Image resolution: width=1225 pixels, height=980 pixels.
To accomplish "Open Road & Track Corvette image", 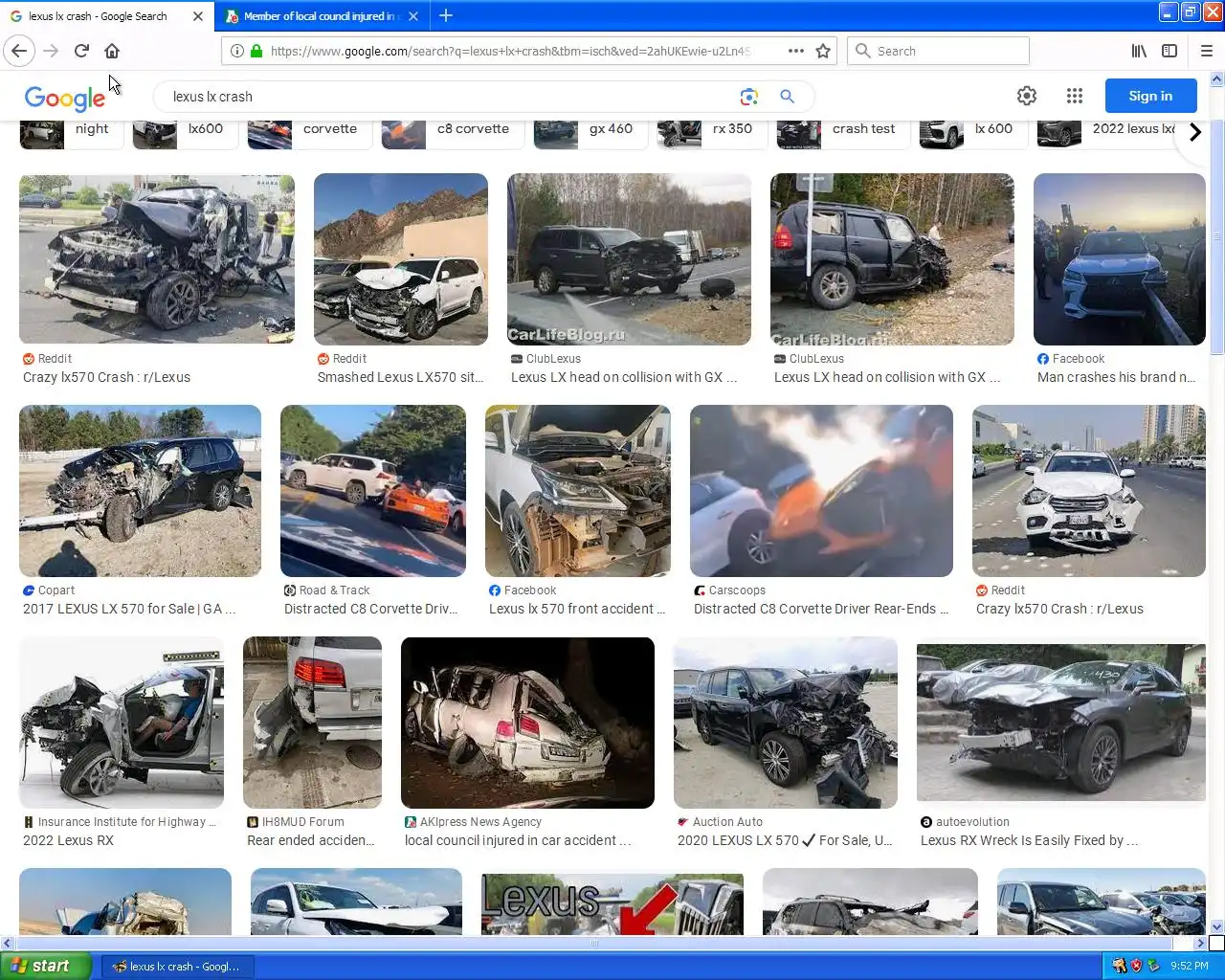I will coord(373,490).
